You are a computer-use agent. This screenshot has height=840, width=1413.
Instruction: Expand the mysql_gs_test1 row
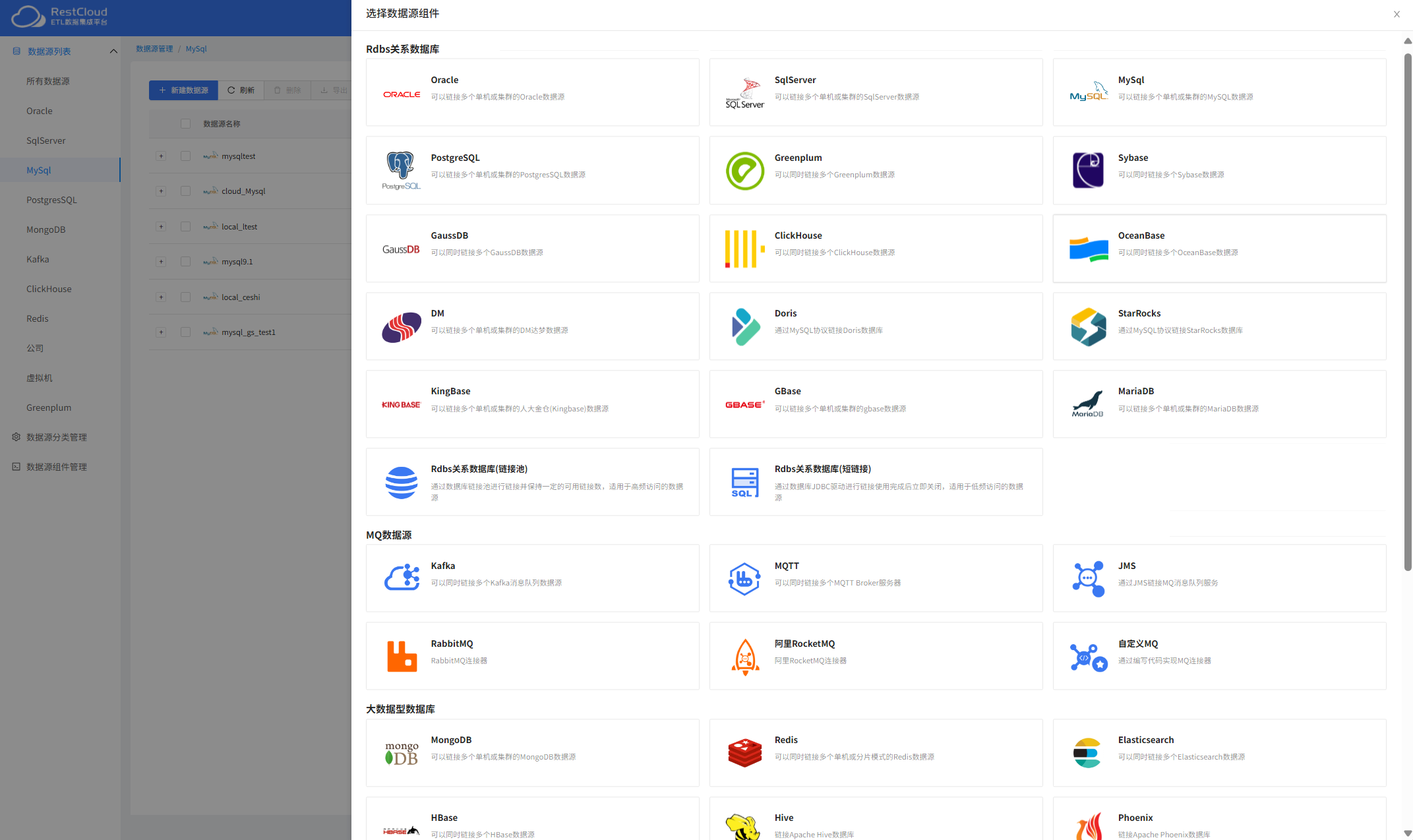tap(161, 332)
